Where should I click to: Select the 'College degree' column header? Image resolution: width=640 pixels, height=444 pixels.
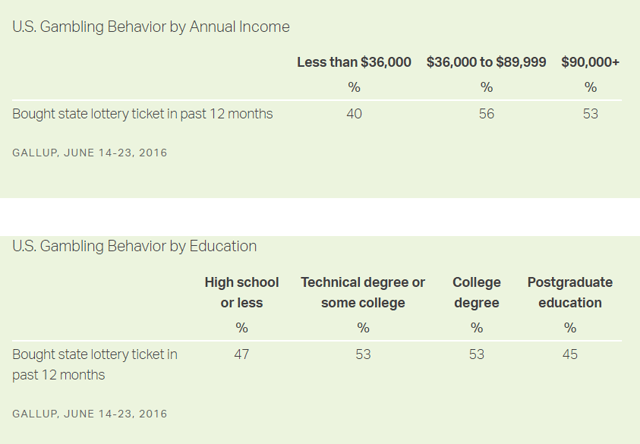tap(476, 292)
